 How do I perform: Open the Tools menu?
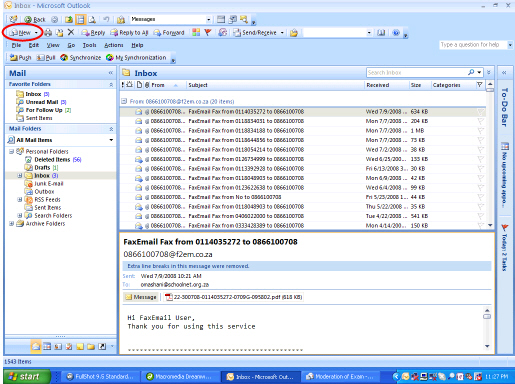click(x=89, y=45)
